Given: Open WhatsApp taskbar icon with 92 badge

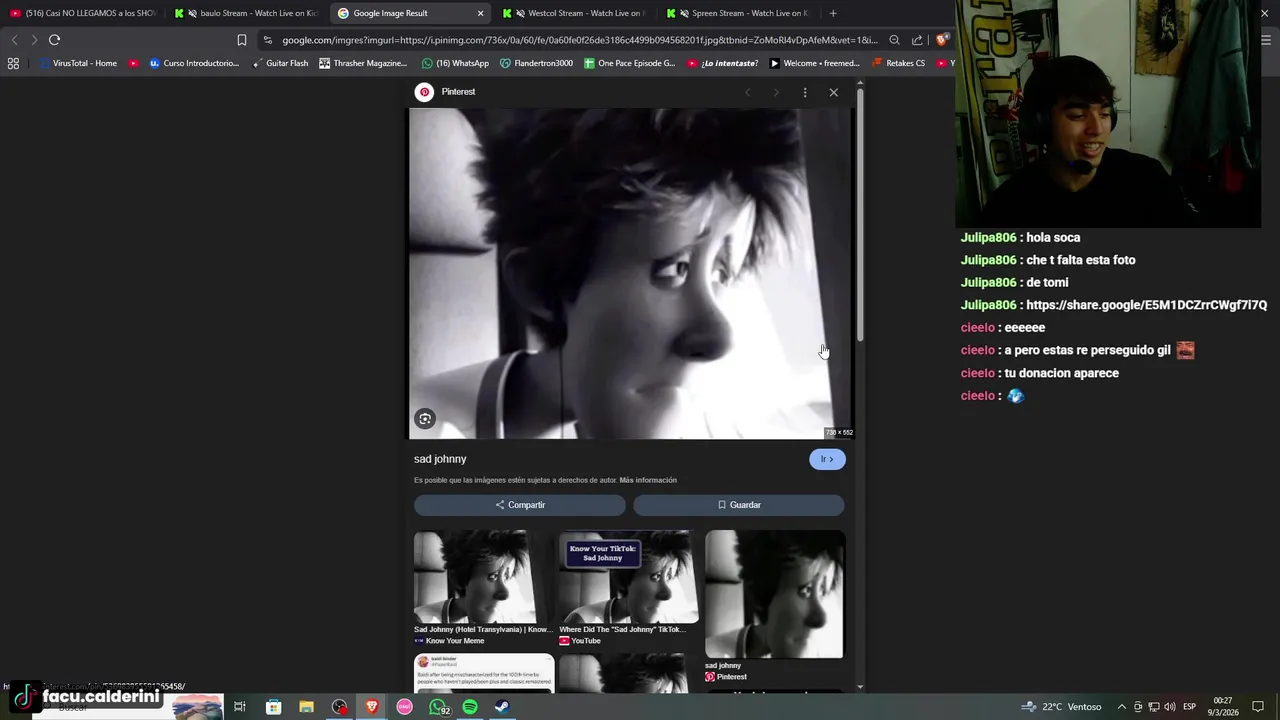Looking at the screenshot, I should click(439, 708).
